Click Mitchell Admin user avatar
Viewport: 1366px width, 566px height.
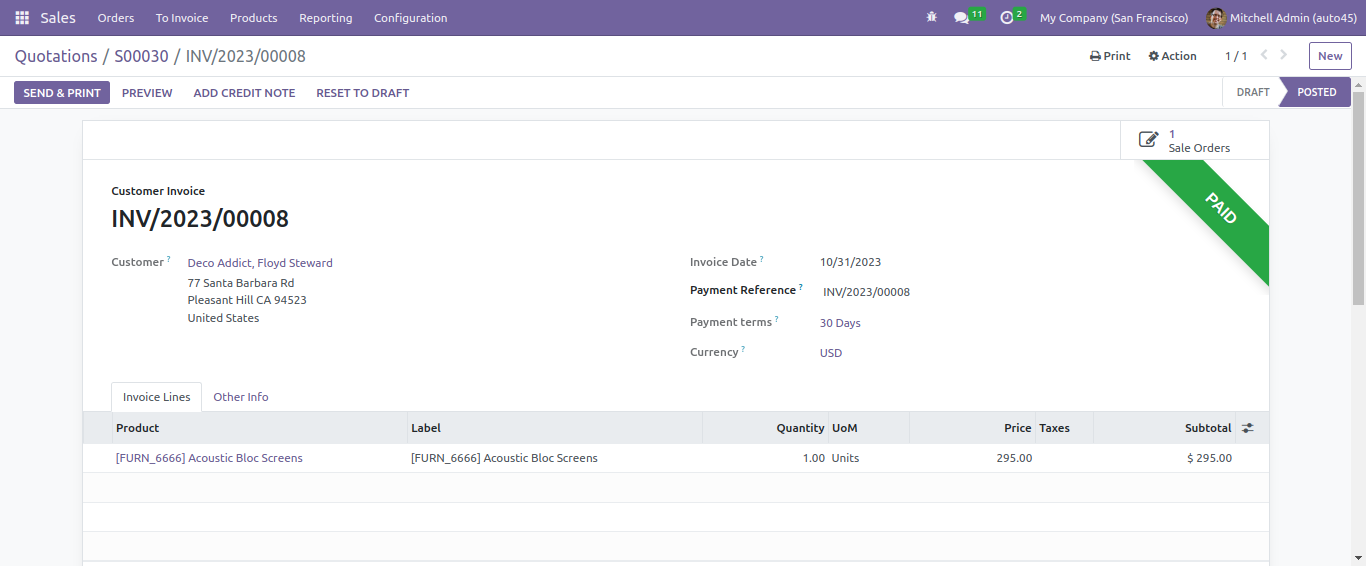[x=1216, y=18]
